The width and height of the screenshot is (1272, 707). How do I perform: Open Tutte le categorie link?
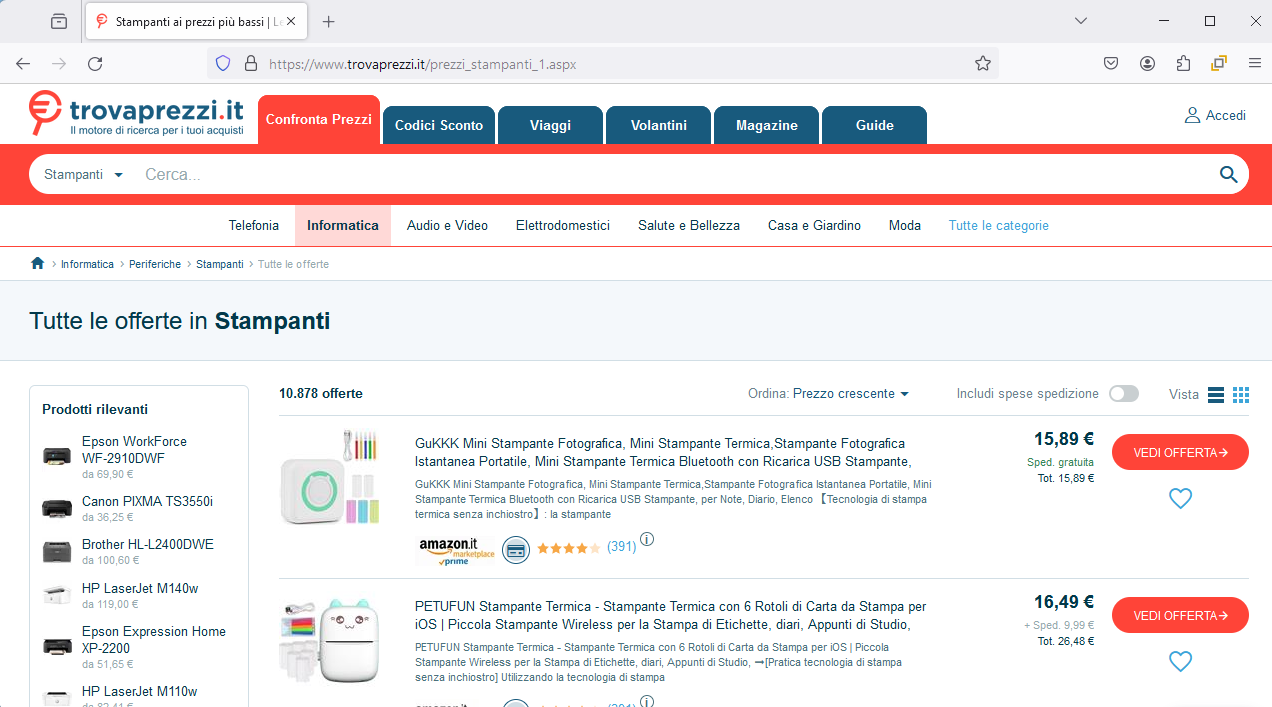[999, 226]
